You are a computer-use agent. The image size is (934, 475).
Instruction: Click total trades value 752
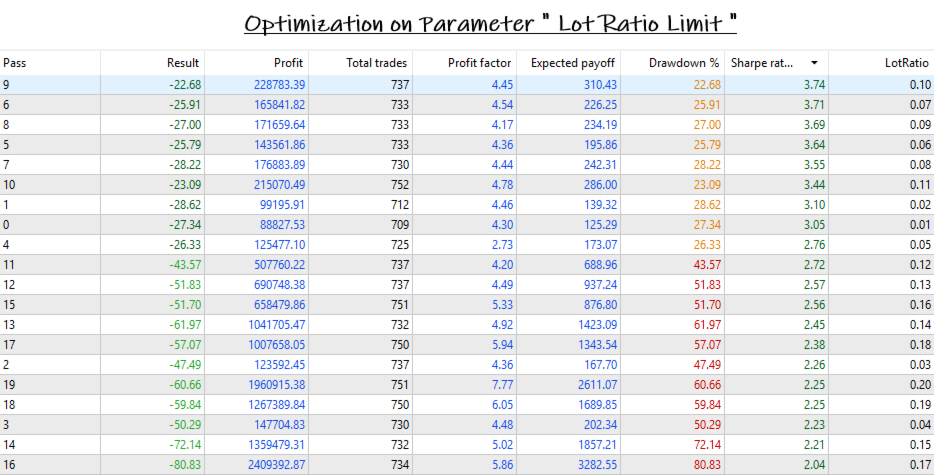click(x=400, y=185)
